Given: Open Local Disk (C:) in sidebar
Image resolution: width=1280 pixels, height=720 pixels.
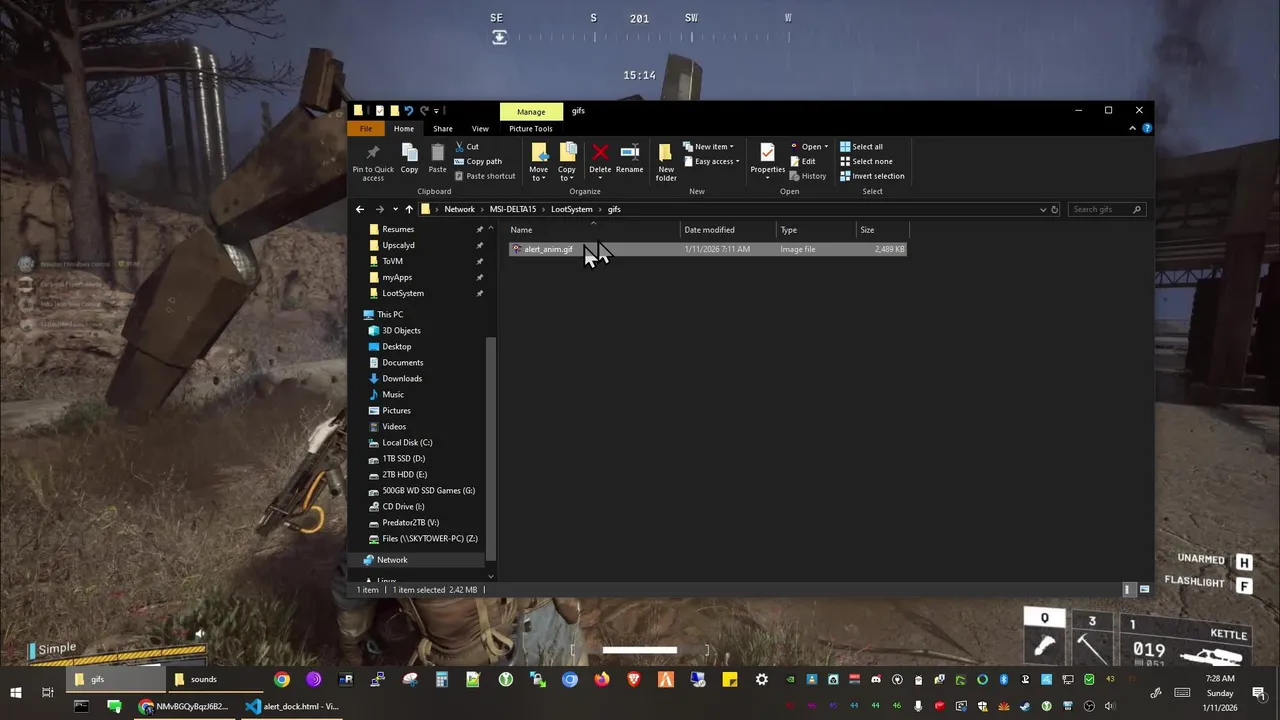Looking at the screenshot, I should [x=407, y=442].
